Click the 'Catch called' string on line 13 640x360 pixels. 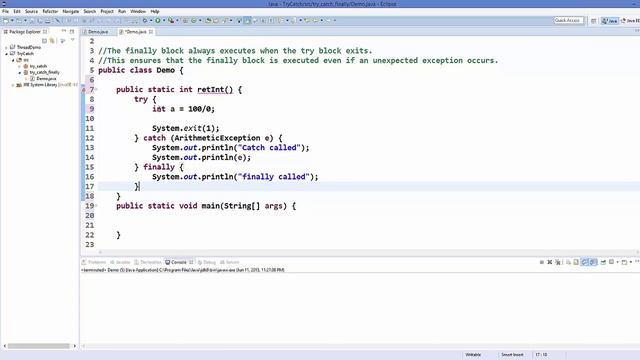[x=269, y=147]
